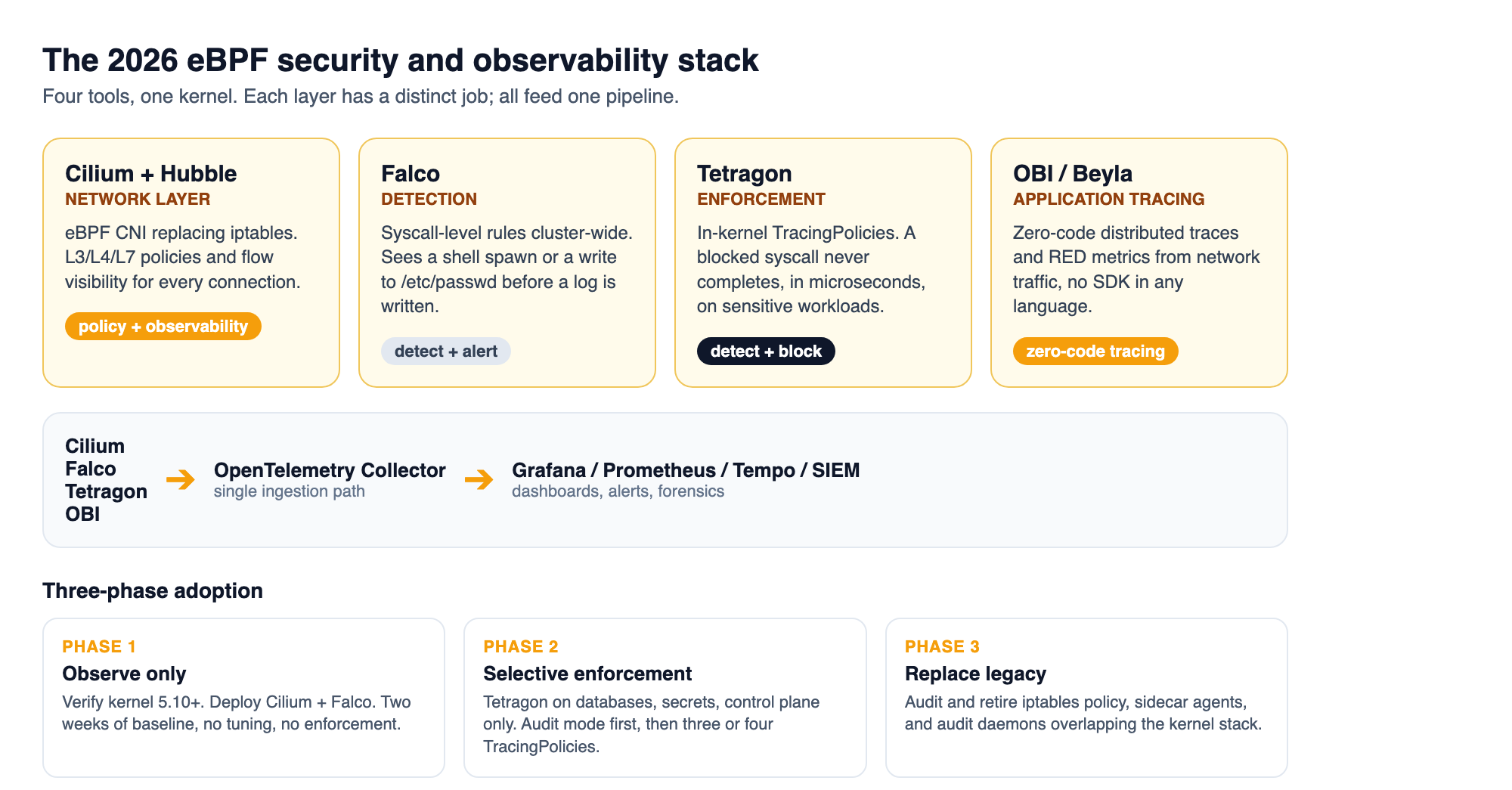The width and height of the screenshot is (1512, 790).
Task: Click the 'OpenTelemetry Collector' heading
Action: point(330,470)
